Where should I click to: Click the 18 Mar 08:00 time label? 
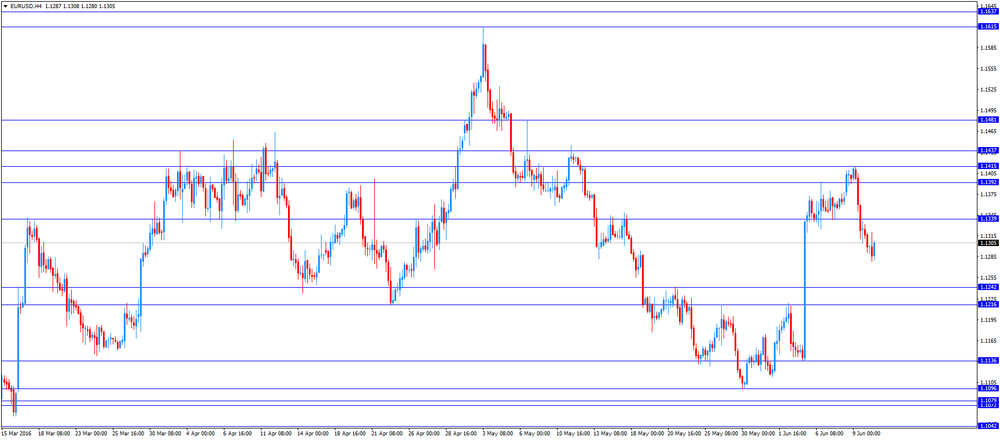[53, 433]
